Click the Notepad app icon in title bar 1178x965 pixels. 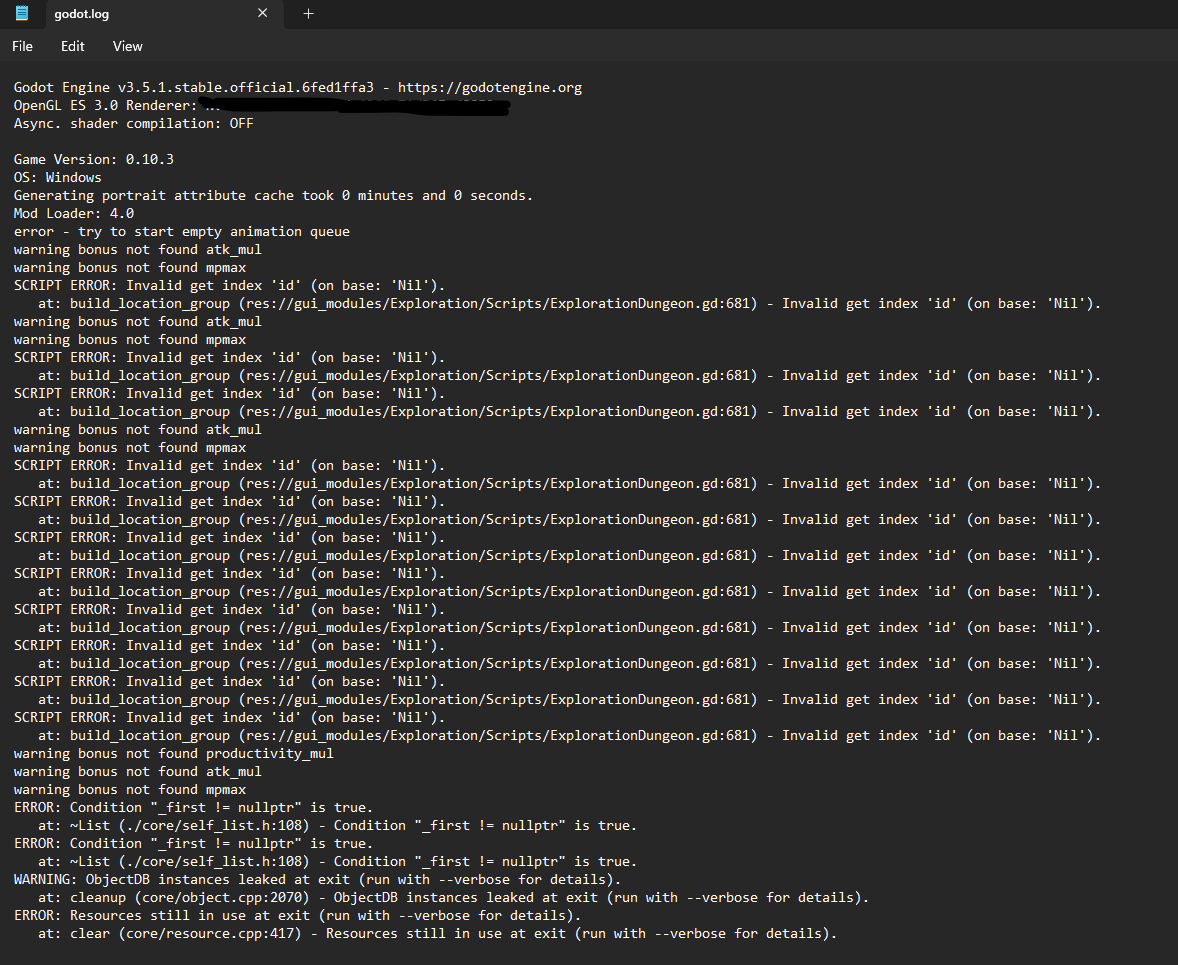click(22, 13)
